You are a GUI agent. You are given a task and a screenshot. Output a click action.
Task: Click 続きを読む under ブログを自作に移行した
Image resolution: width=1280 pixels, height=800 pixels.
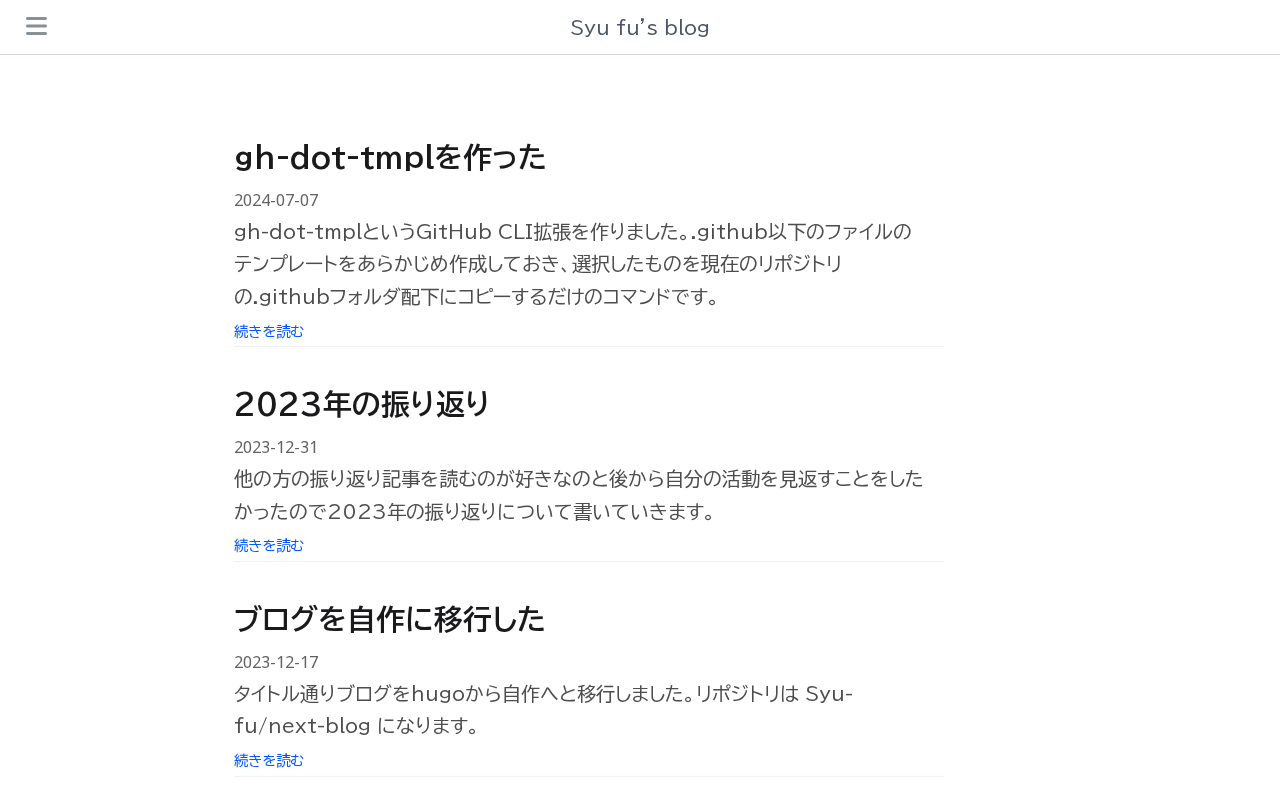(269, 760)
